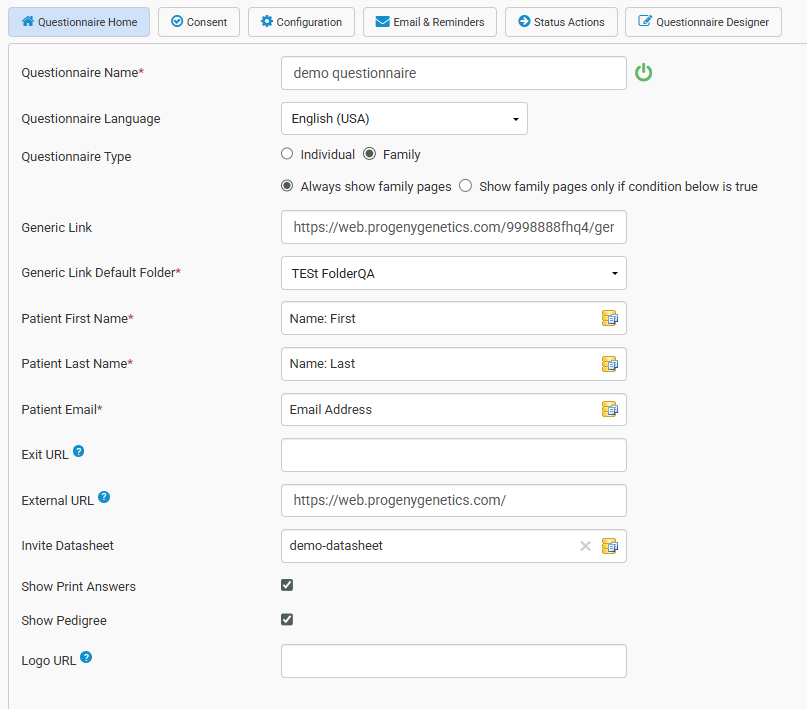Image resolution: width=807 pixels, height=709 pixels.
Task: Toggle the Show Pedigree checkbox
Action: click(x=287, y=620)
